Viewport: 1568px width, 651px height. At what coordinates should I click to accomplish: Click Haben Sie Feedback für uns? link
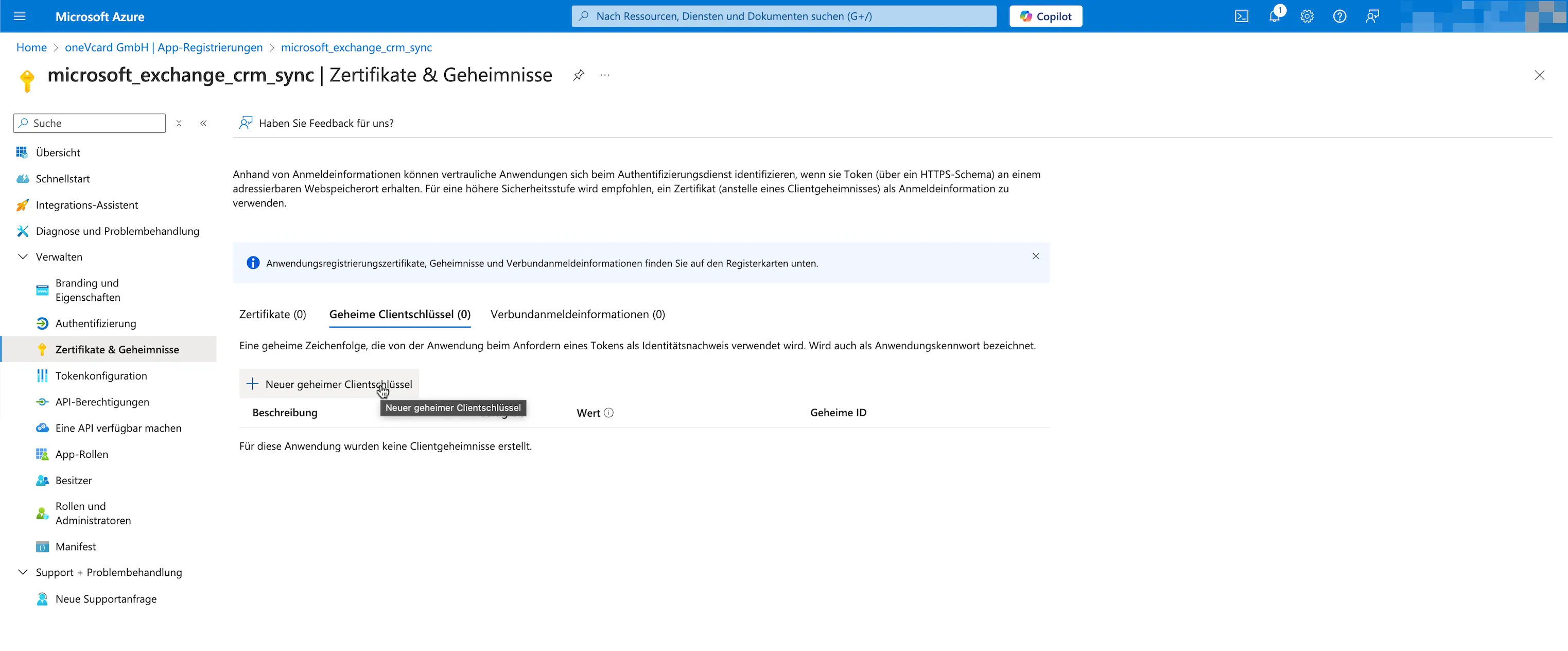[316, 123]
